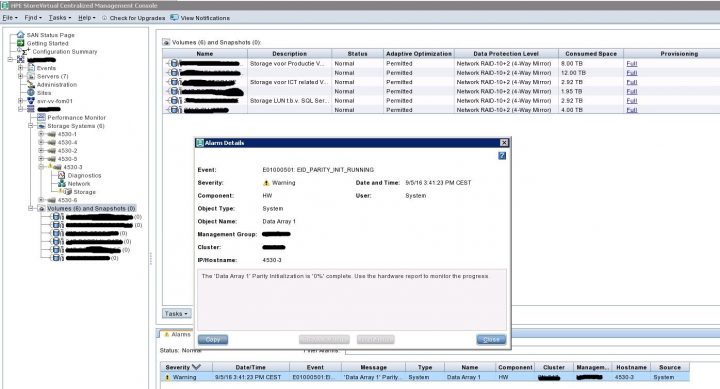
Task: Click Close button in Alarm Details
Action: click(x=491, y=339)
